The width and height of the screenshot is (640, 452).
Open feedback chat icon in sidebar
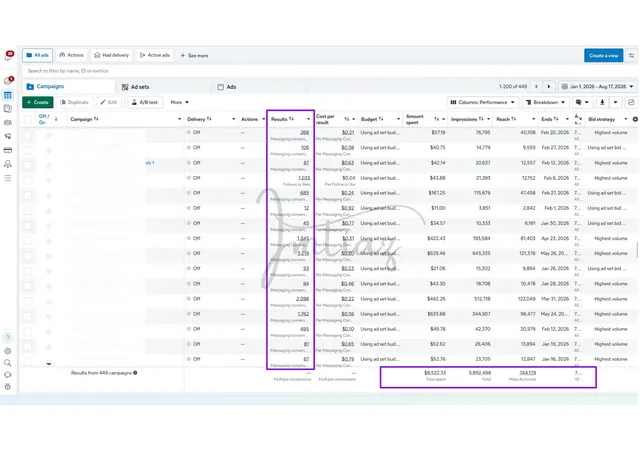tap(8, 375)
